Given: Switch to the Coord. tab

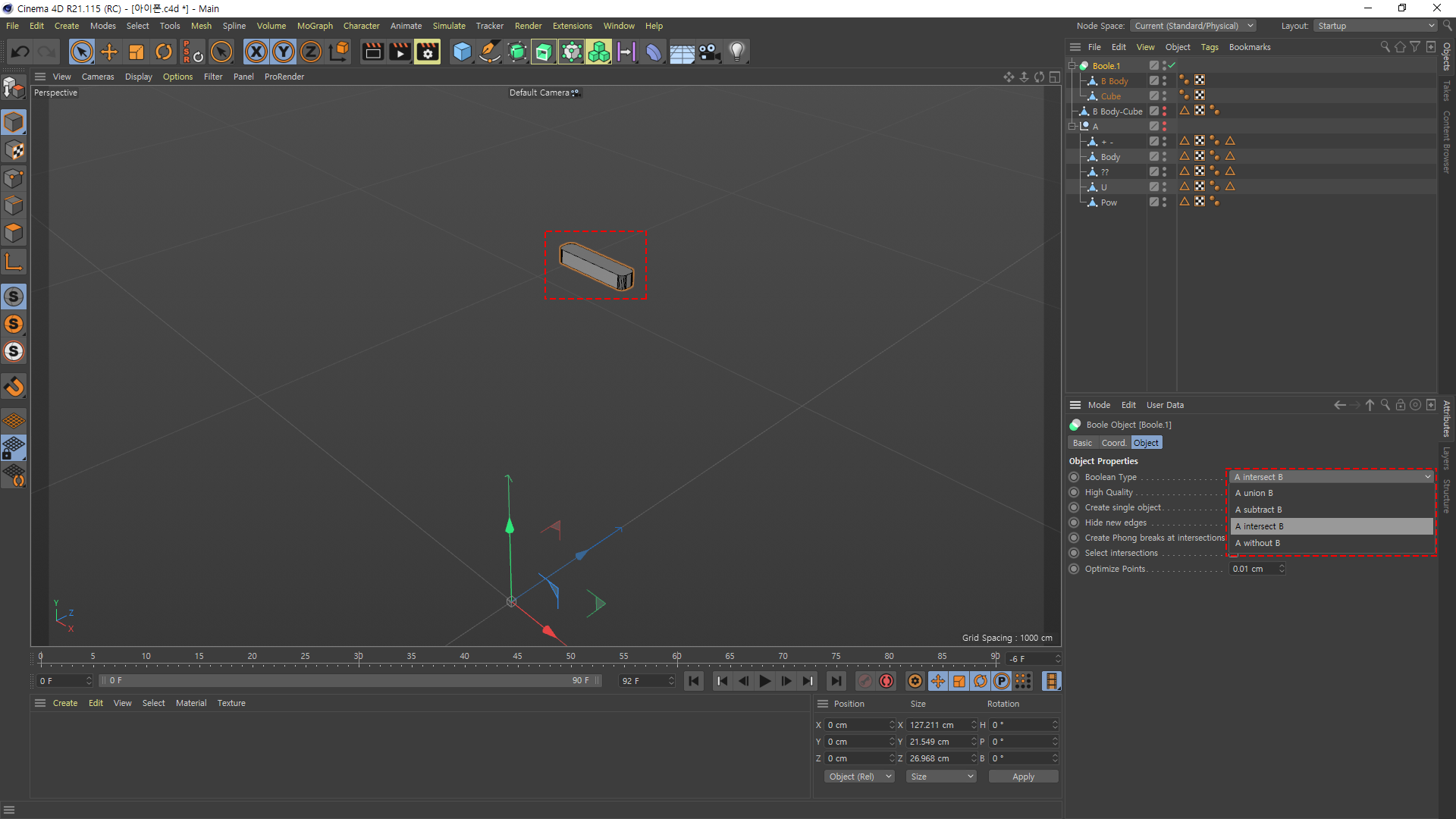Looking at the screenshot, I should point(1113,443).
